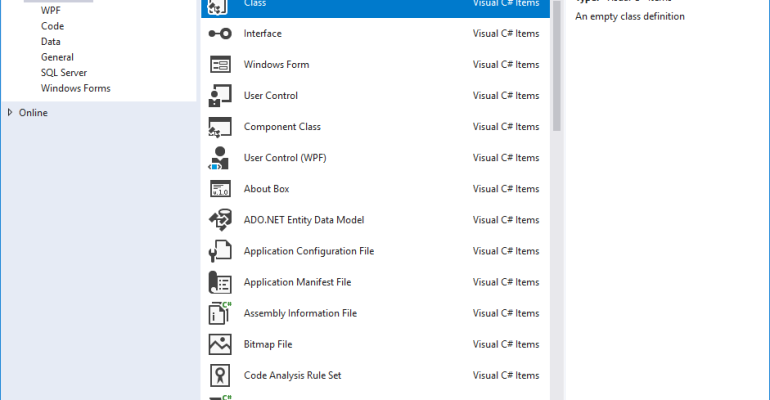Click the 'Component Class' template name
770x400 pixels.
point(282,127)
